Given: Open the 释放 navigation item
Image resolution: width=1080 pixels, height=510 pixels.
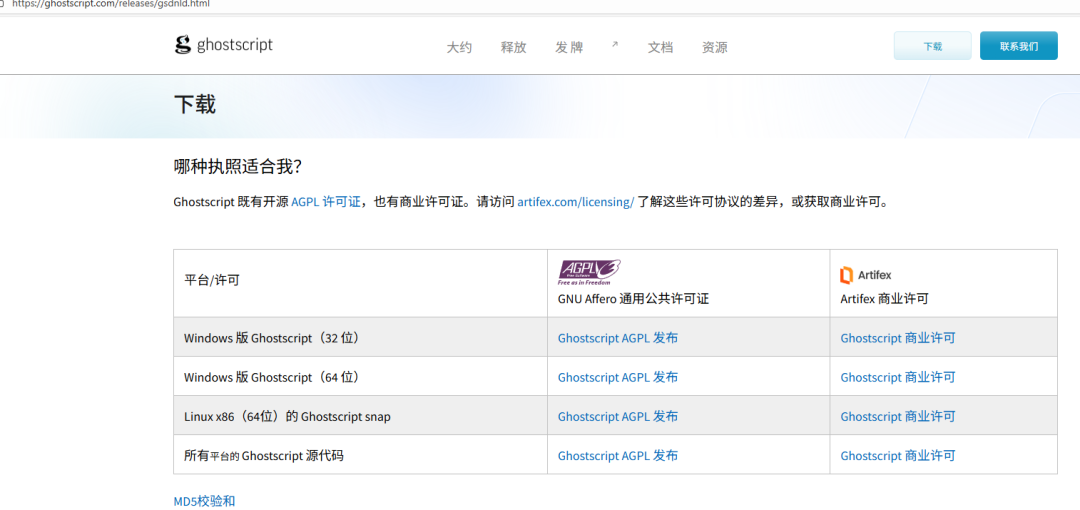Looking at the screenshot, I should [513, 48].
